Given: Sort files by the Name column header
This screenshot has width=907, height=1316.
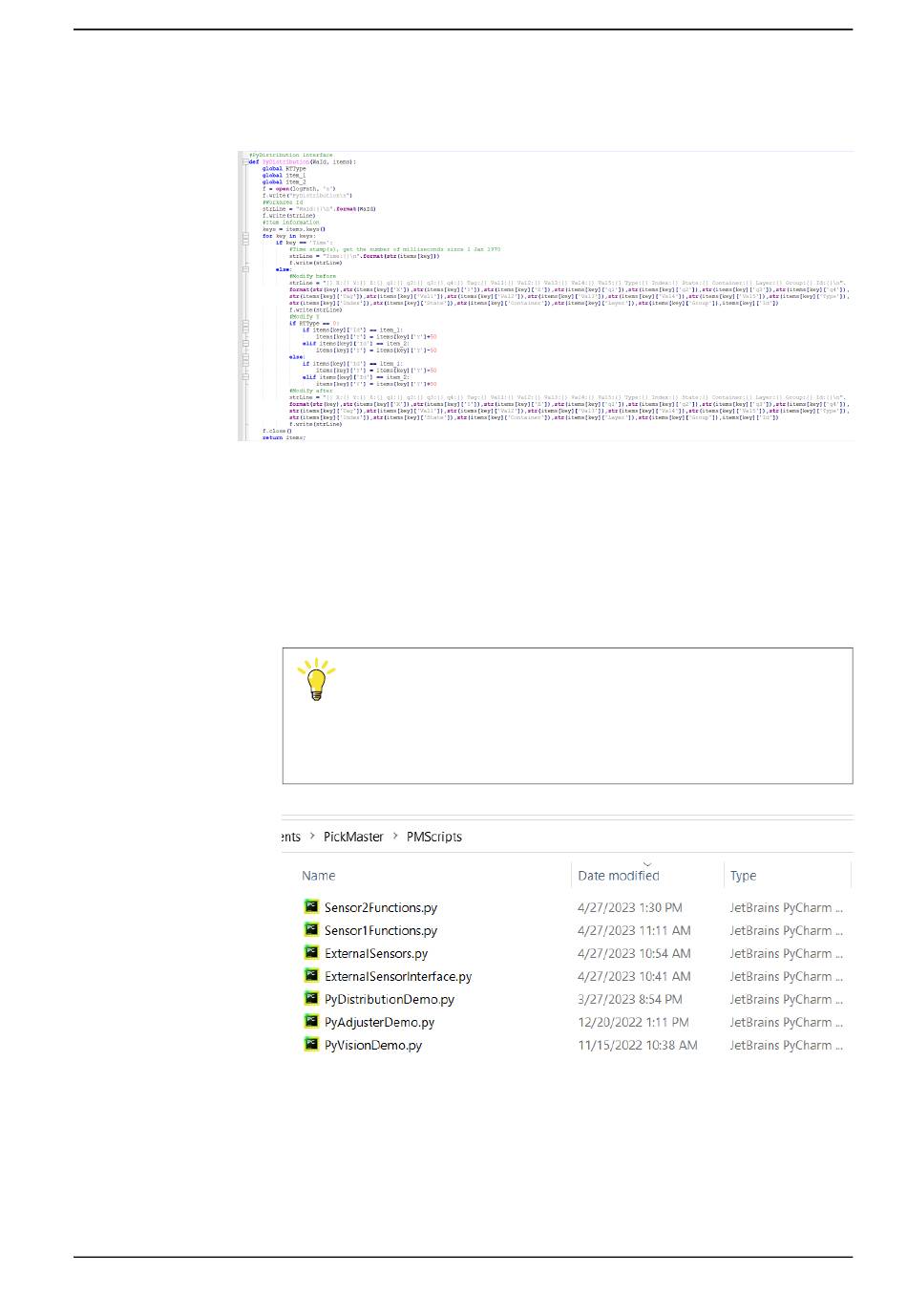Looking at the screenshot, I should (x=319, y=876).
